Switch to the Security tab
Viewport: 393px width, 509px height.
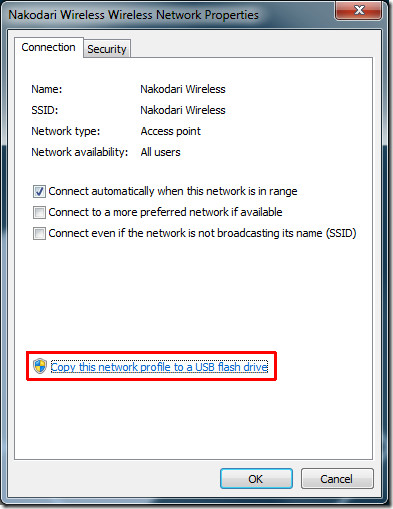(x=107, y=49)
